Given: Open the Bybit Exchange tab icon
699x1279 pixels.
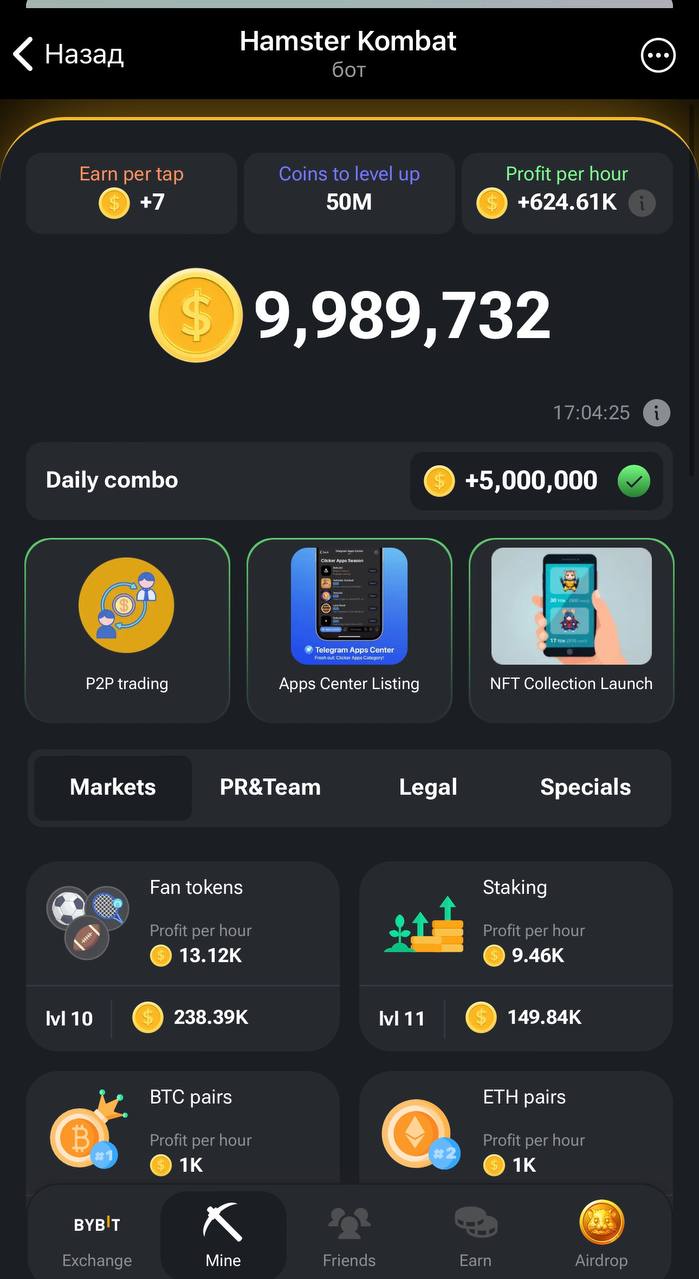Looking at the screenshot, I should click(97, 1224).
